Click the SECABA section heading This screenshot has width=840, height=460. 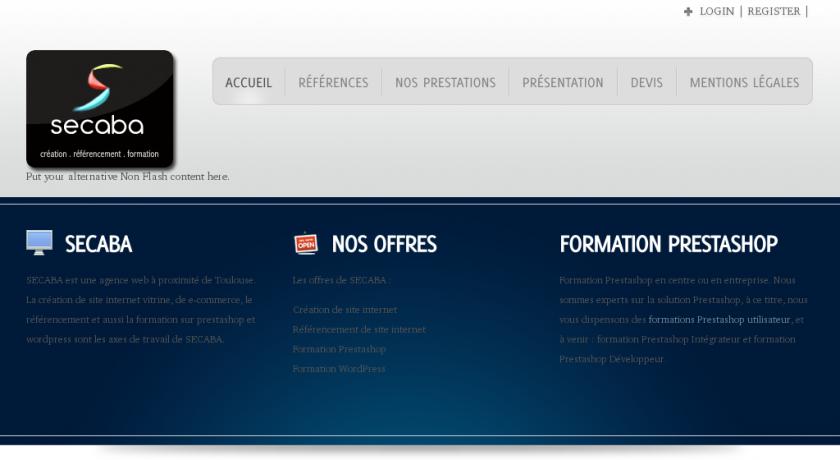(x=99, y=244)
